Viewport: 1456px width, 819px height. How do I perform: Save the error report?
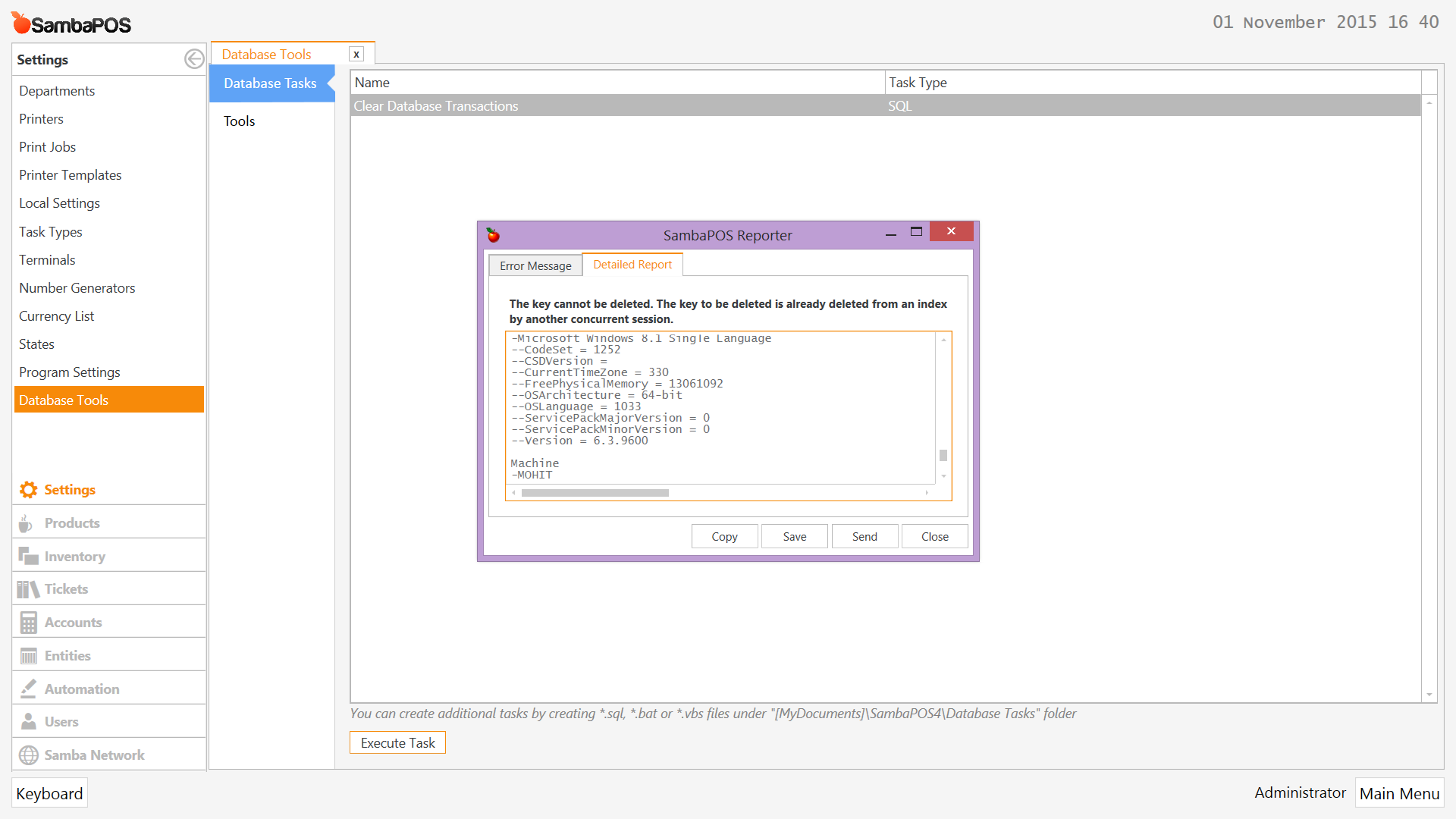coord(794,536)
